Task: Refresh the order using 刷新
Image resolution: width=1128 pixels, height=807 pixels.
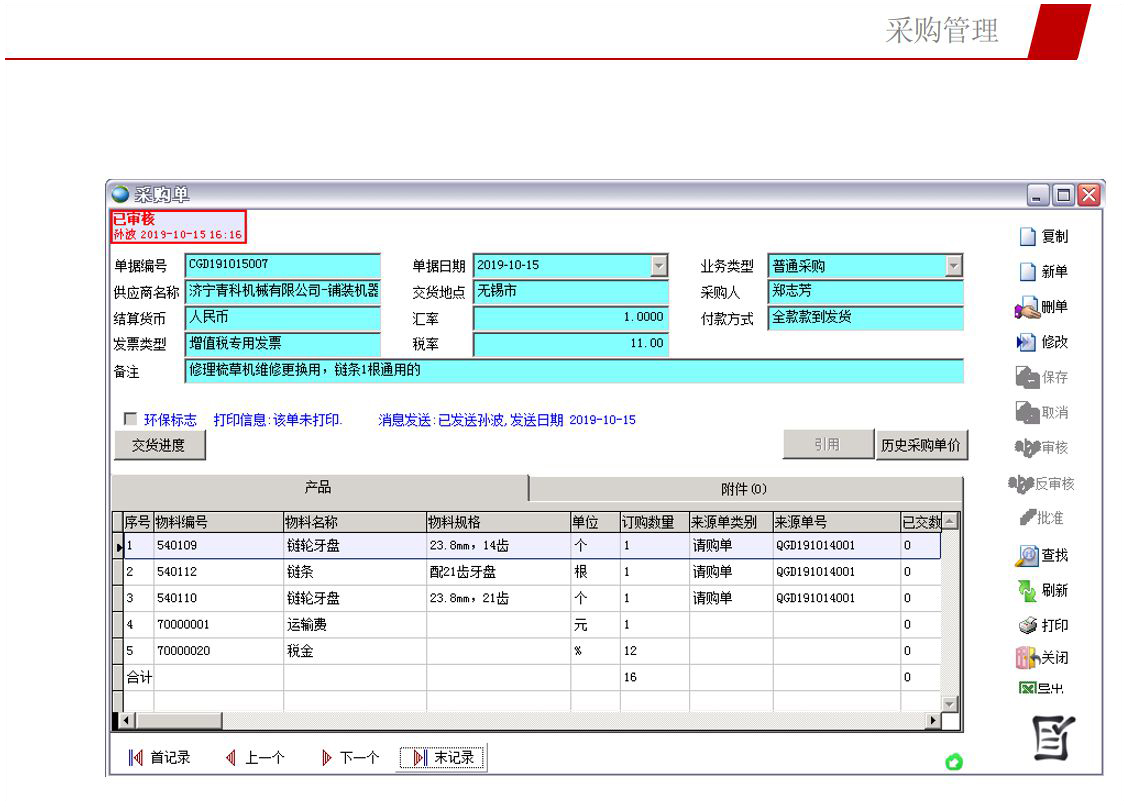Action: pos(1027,590)
